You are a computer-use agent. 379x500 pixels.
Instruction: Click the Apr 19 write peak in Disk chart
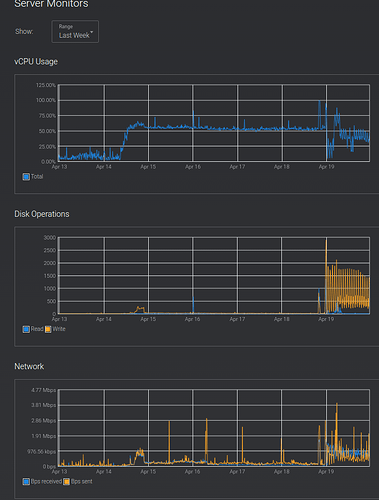326,242
